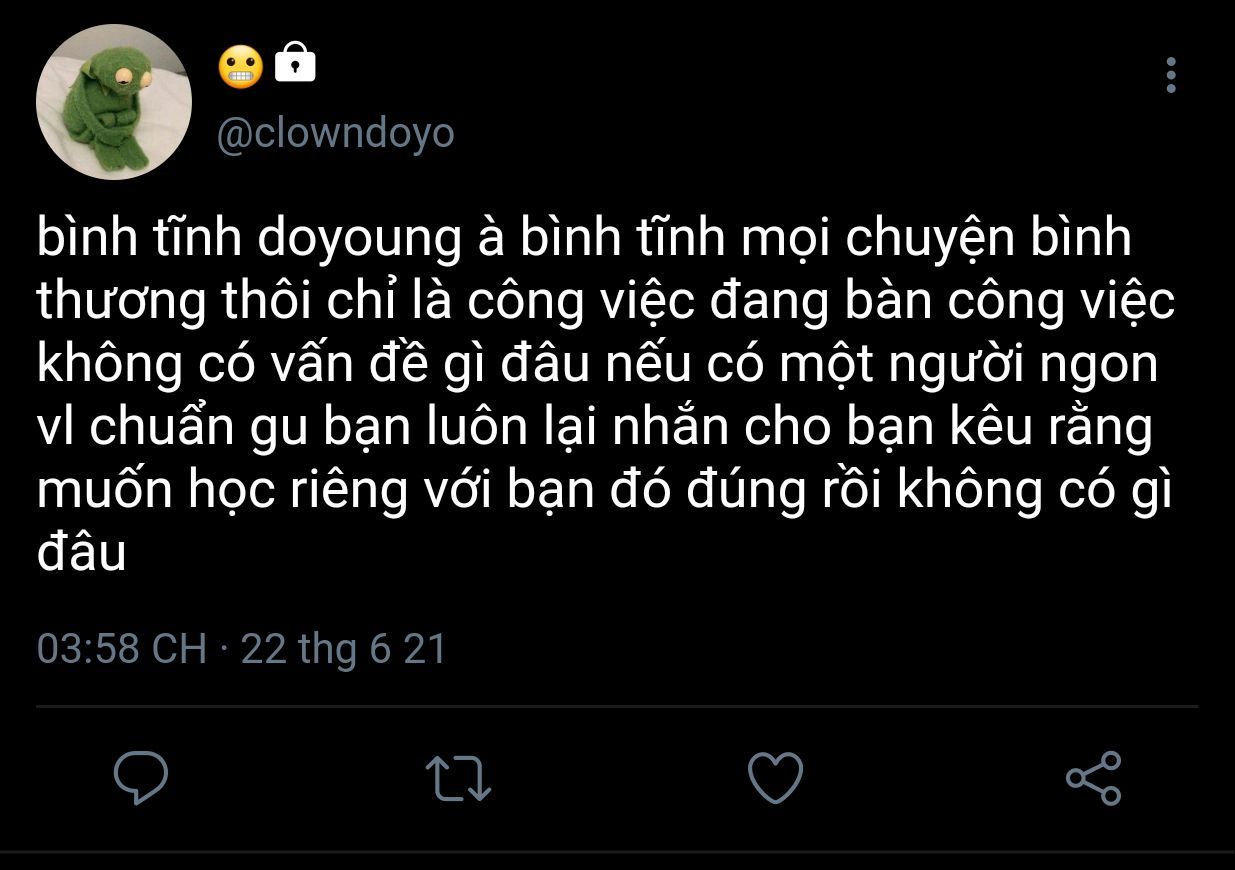Retweet this post using the arrows icon
The height and width of the screenshot is (870, 1235).
click(458, 778)
